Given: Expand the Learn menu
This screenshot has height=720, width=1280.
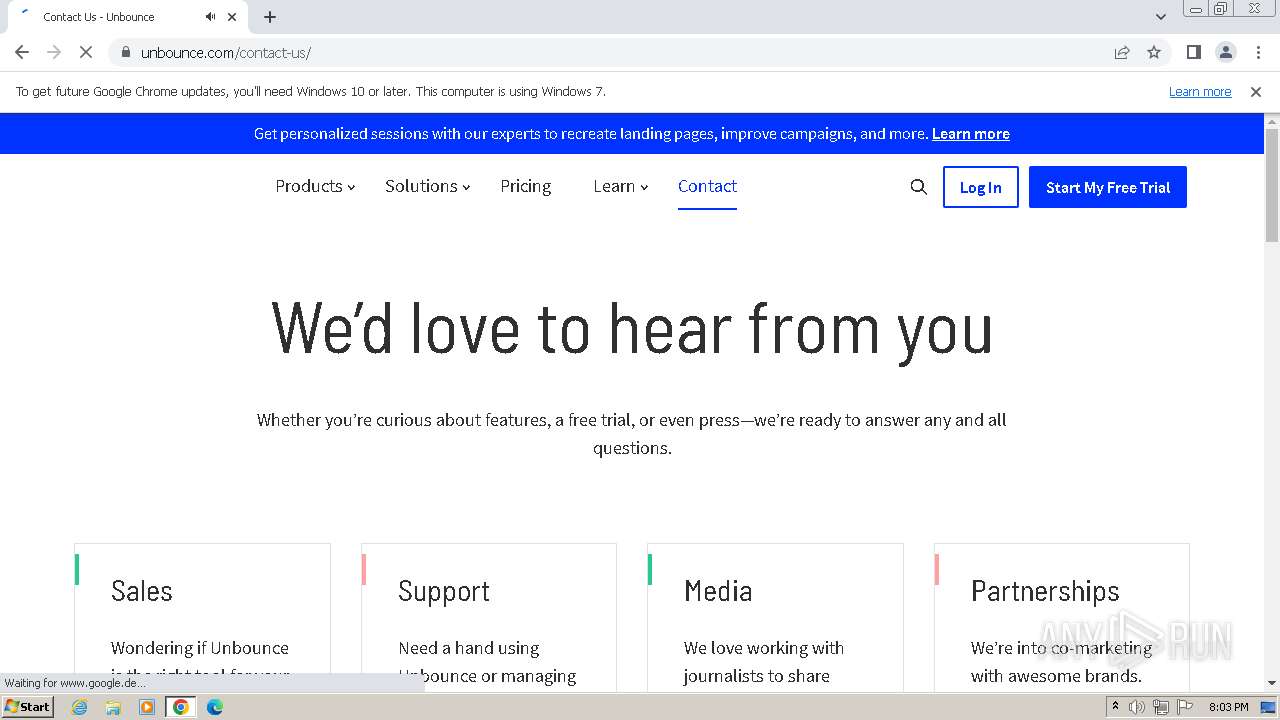Looking at the screenshot, I should 621,186.
